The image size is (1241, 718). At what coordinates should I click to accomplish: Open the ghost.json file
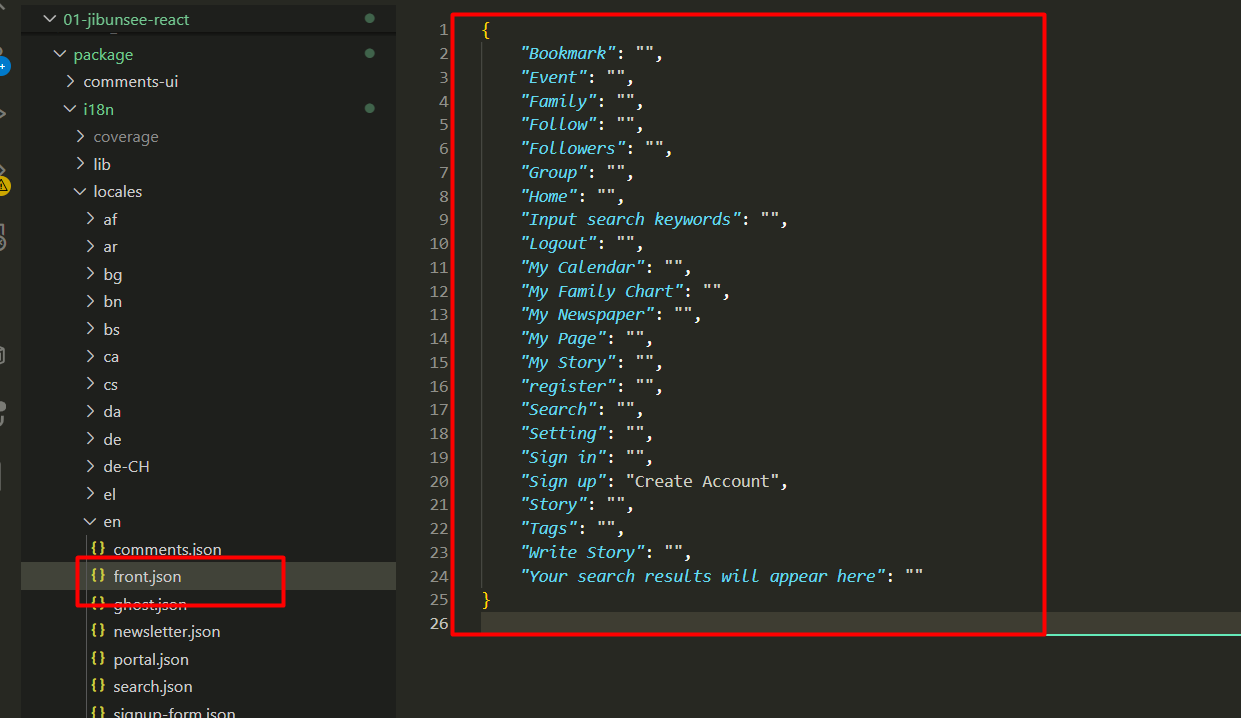pyautogui.click(x=149, y=604)
